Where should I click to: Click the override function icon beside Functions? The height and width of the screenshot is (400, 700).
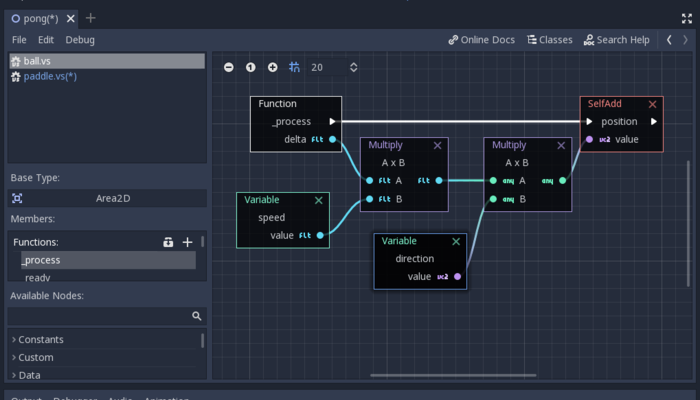(x=169, y=242)
